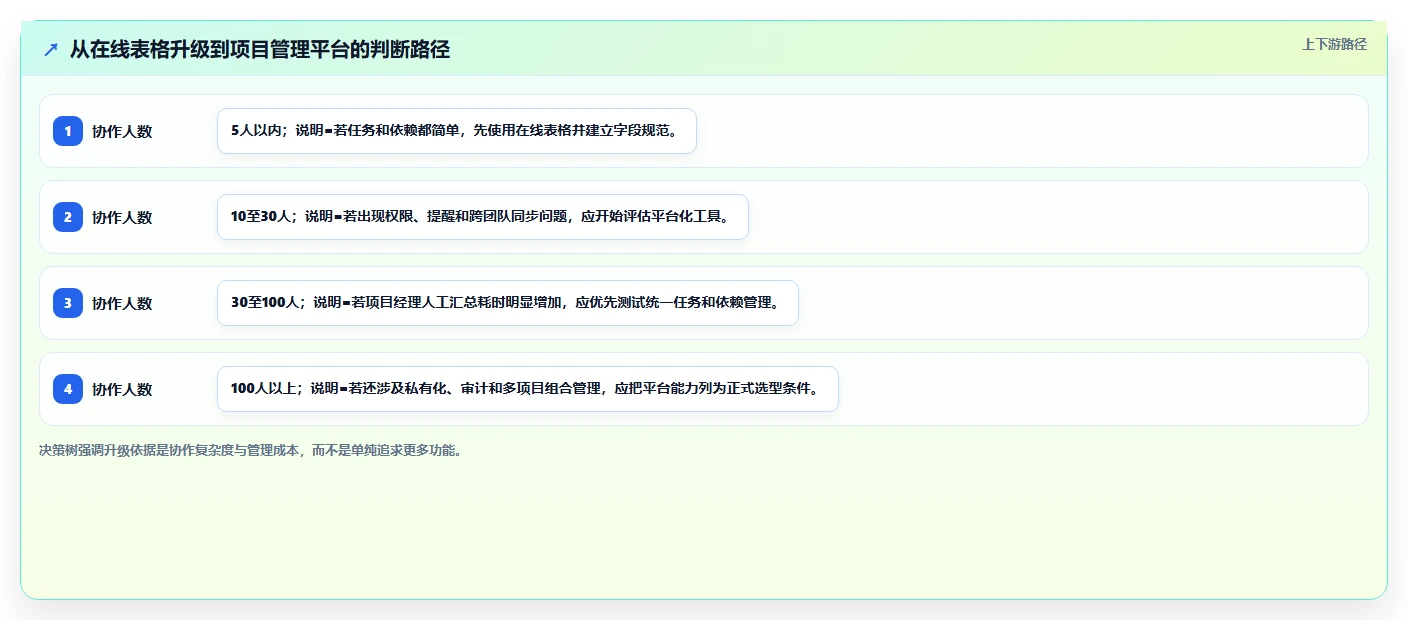Viewport: 1408px width, 620px height.
Task: Click 协作人数 label in step 4 row
Action: [x=122, y=389]
